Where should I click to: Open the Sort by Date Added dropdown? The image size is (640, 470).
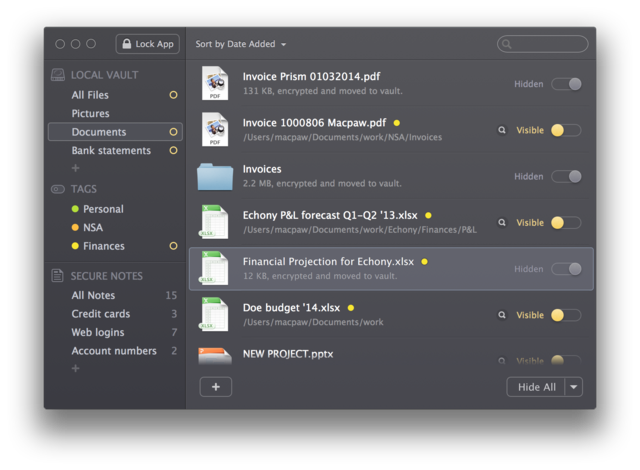click(241, 44)
